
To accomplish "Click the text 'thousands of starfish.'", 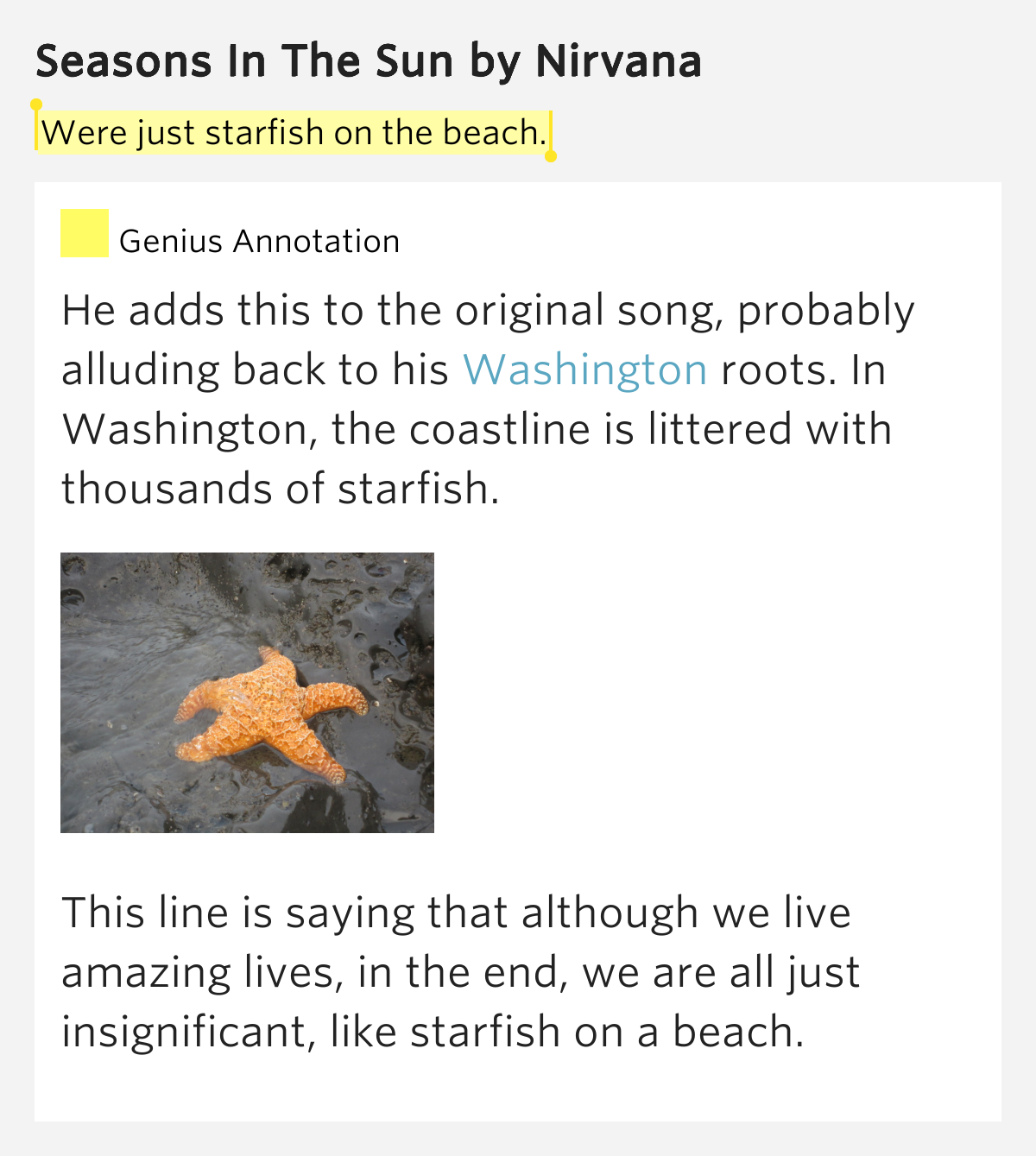I will [281, 488].
